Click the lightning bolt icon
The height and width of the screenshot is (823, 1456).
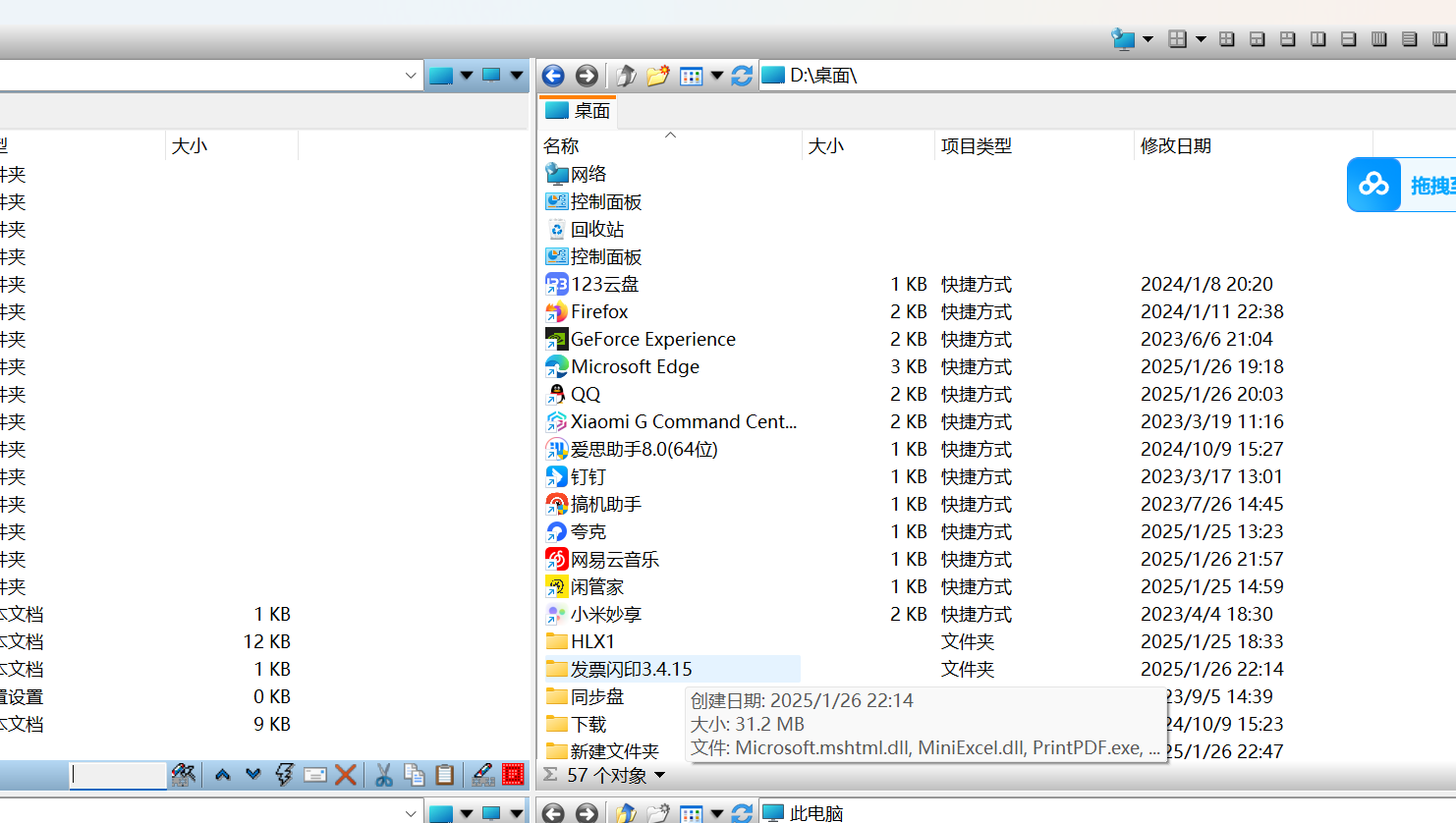284,775
